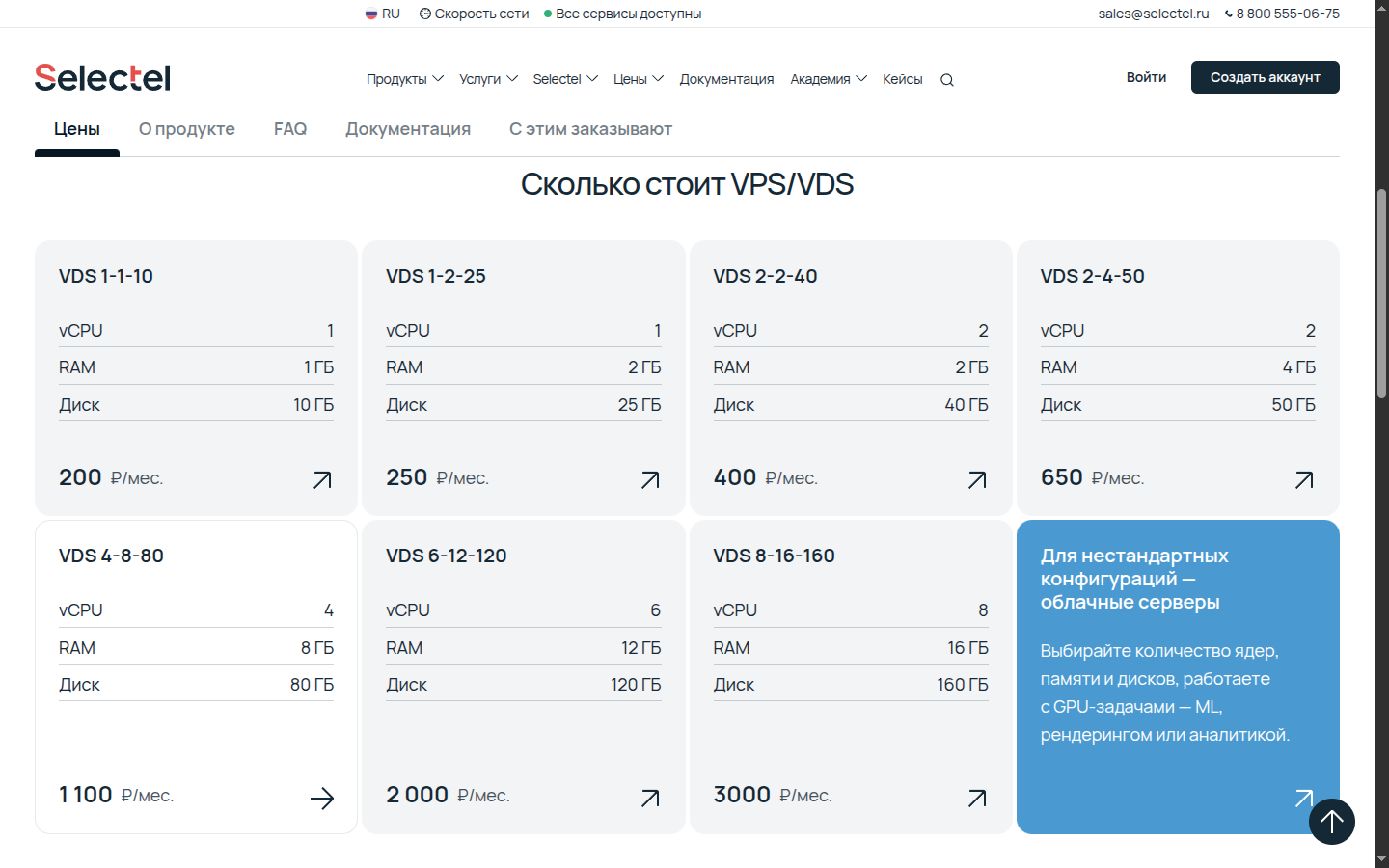Open the VDS 1-1-10 card title
1389x868 pixels.
106,276
